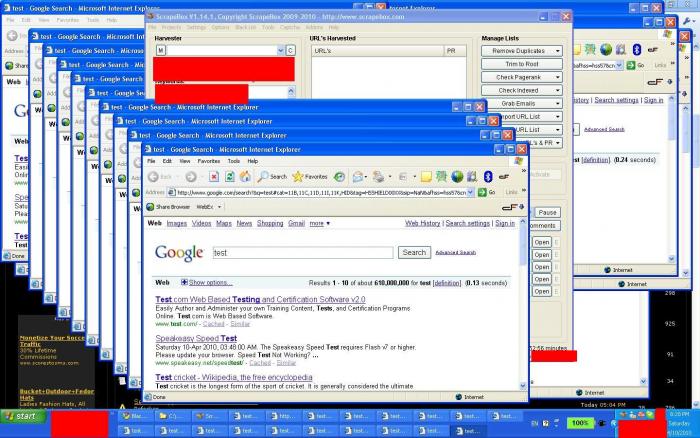Expand Show options plus box on Google results
The image size is (700, 438).
184,282
